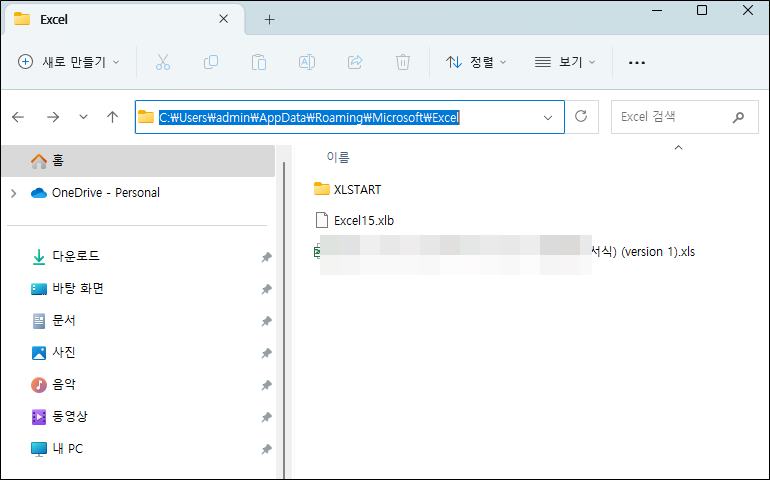Click the address bar path text
Viewport: 770px width, 480px height.
tap(309, 117)
